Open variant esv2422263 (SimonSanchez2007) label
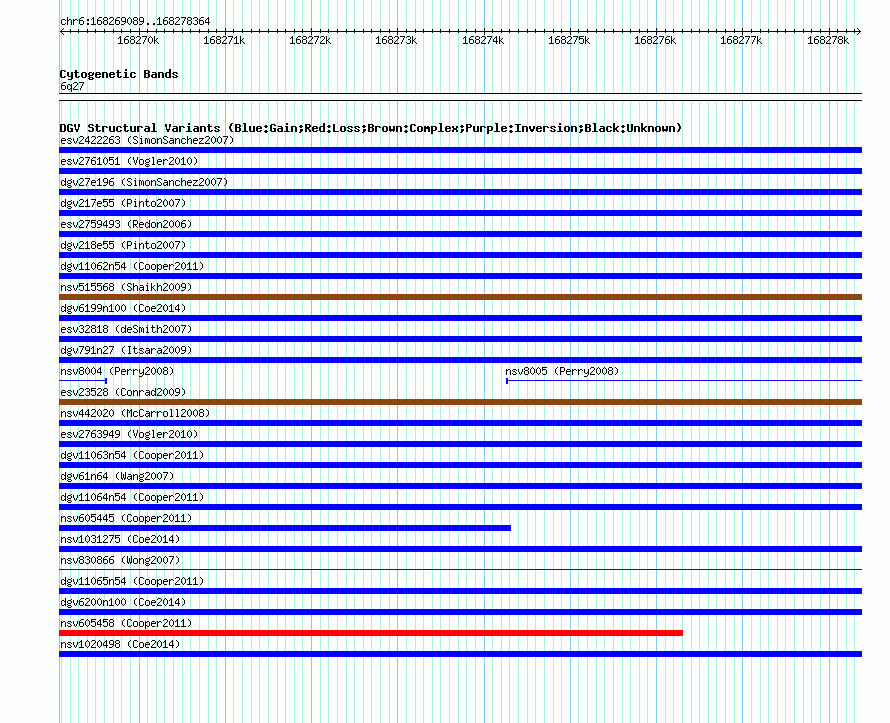Viewport: 890px width, 723px height. coord(147,140)
